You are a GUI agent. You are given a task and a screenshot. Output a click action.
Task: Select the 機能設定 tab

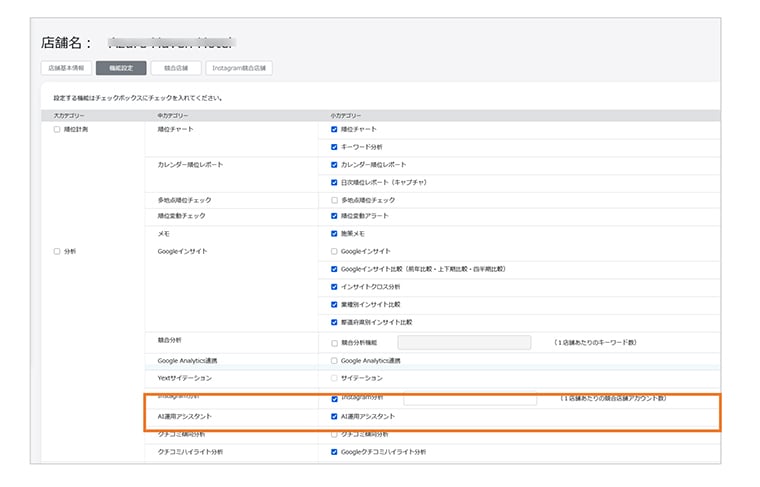pyautogui.click(x=120, y=69)
